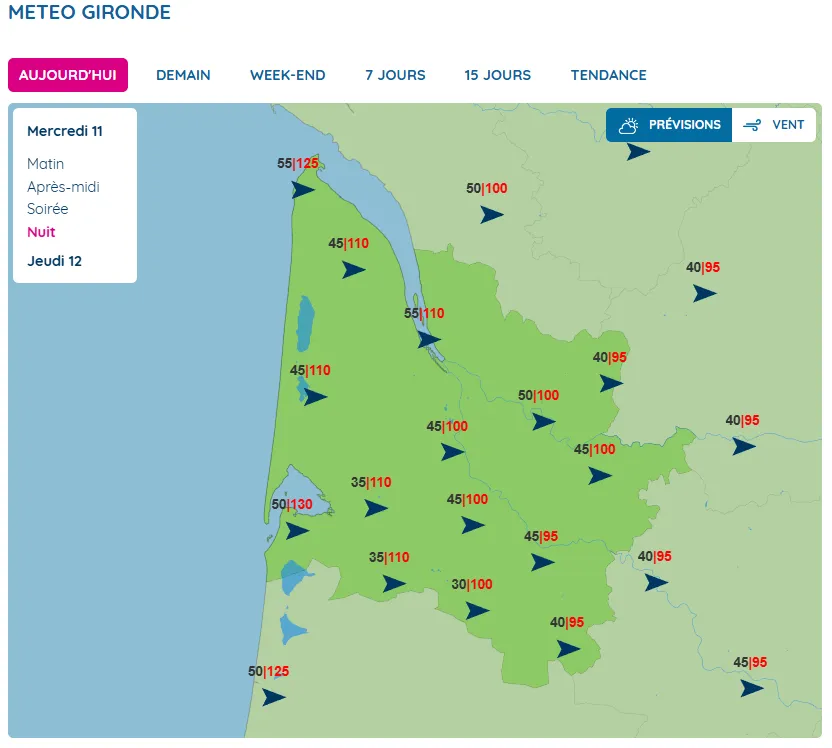The width and height of the screenshot is (832, 748).
Task: Open the WEEK-END tab
Action: (288, 75)
